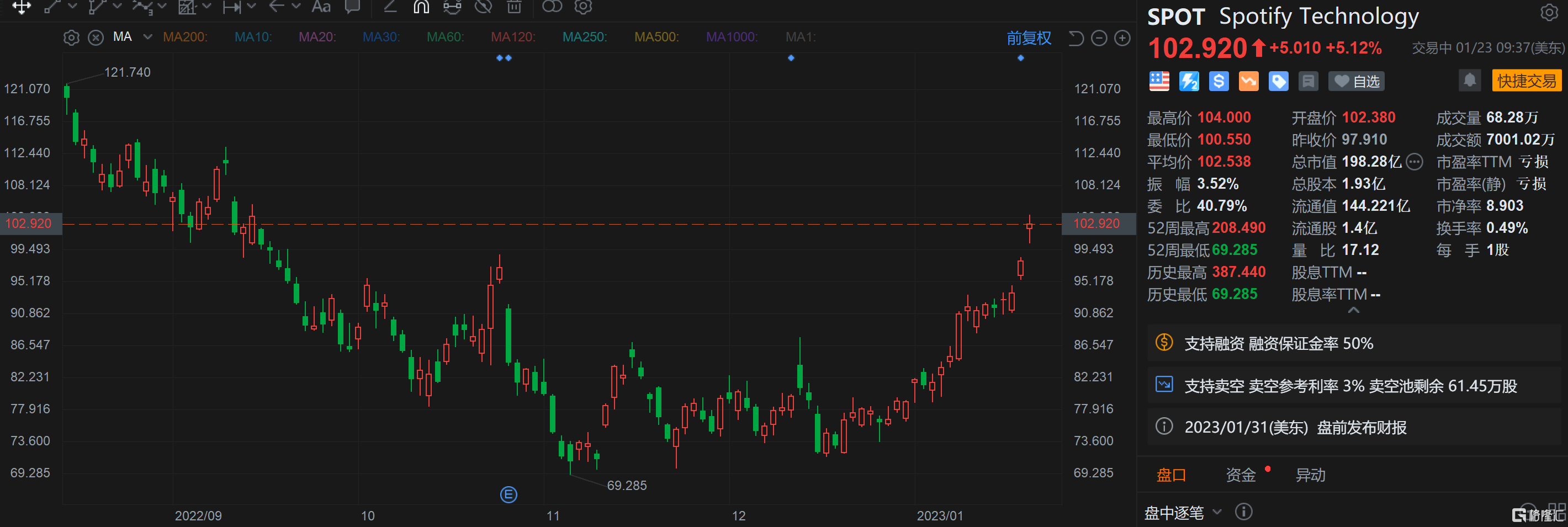
Task: Delete drawings with the trash icon
Action: tap(515, 7)
